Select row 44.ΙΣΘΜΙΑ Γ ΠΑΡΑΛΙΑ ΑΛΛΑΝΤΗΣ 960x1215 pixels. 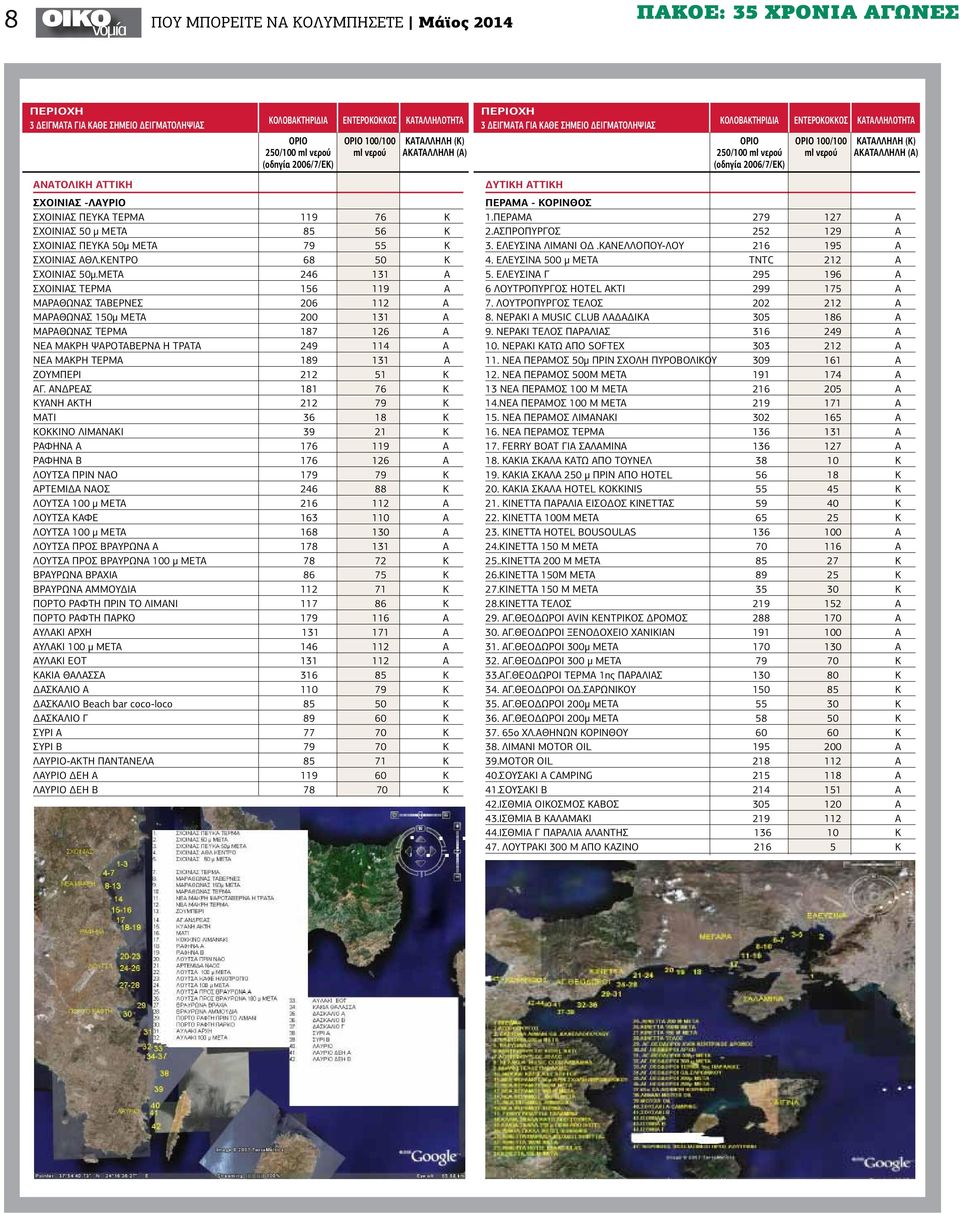[698, 833]
